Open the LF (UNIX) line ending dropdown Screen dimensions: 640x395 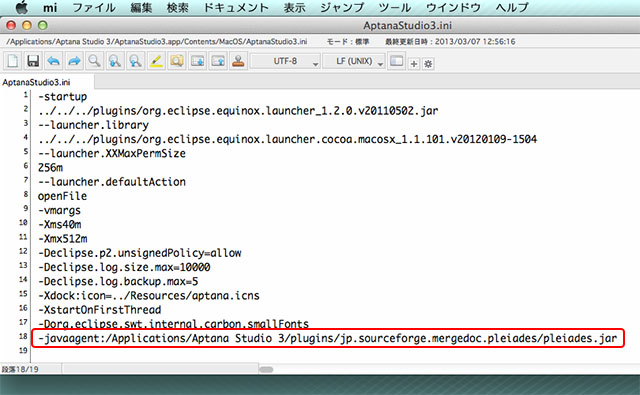click(354, 61)
